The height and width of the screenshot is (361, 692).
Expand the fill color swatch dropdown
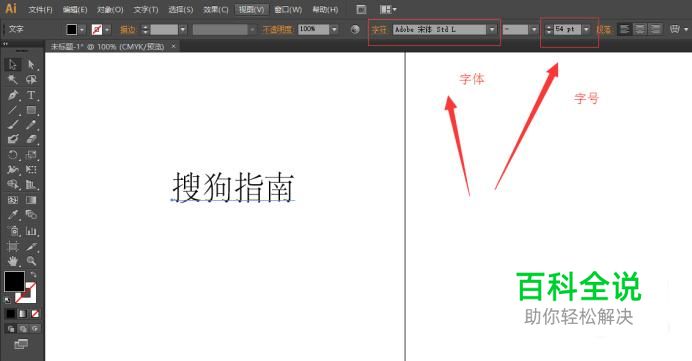click(82, 30)
